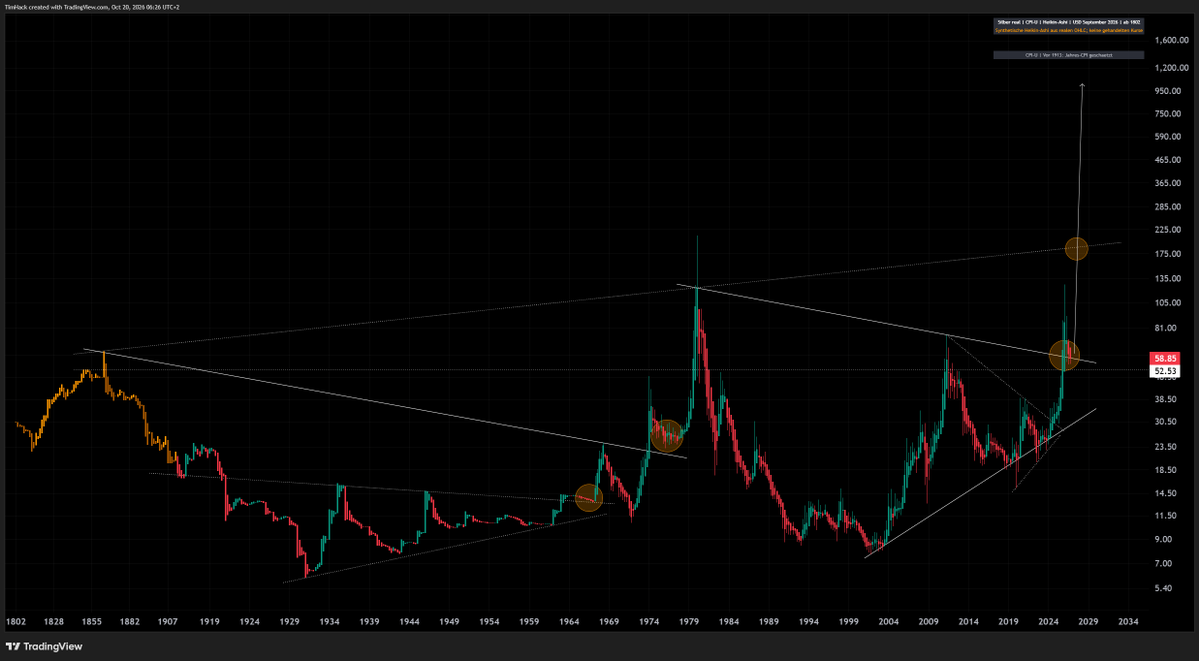
Task: Click the 2034 date on the time axis
Action: point(1129,622)
